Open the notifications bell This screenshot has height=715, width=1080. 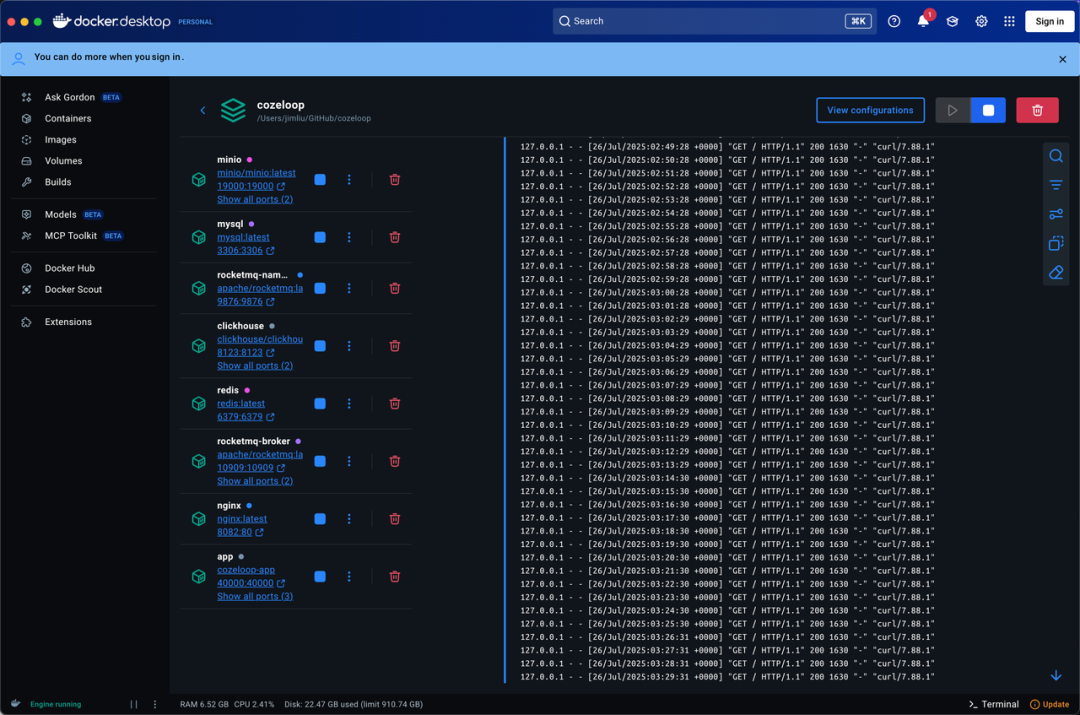click(923, 21)
